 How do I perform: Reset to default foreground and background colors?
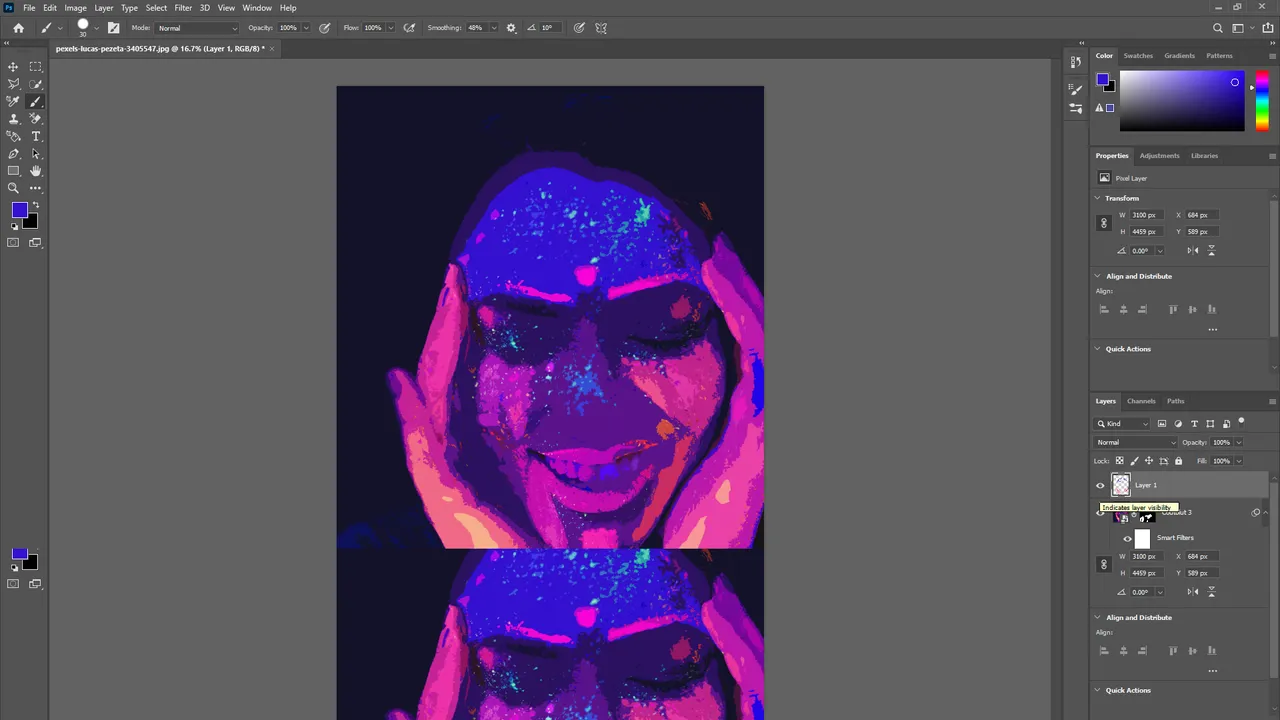[14, 226]
